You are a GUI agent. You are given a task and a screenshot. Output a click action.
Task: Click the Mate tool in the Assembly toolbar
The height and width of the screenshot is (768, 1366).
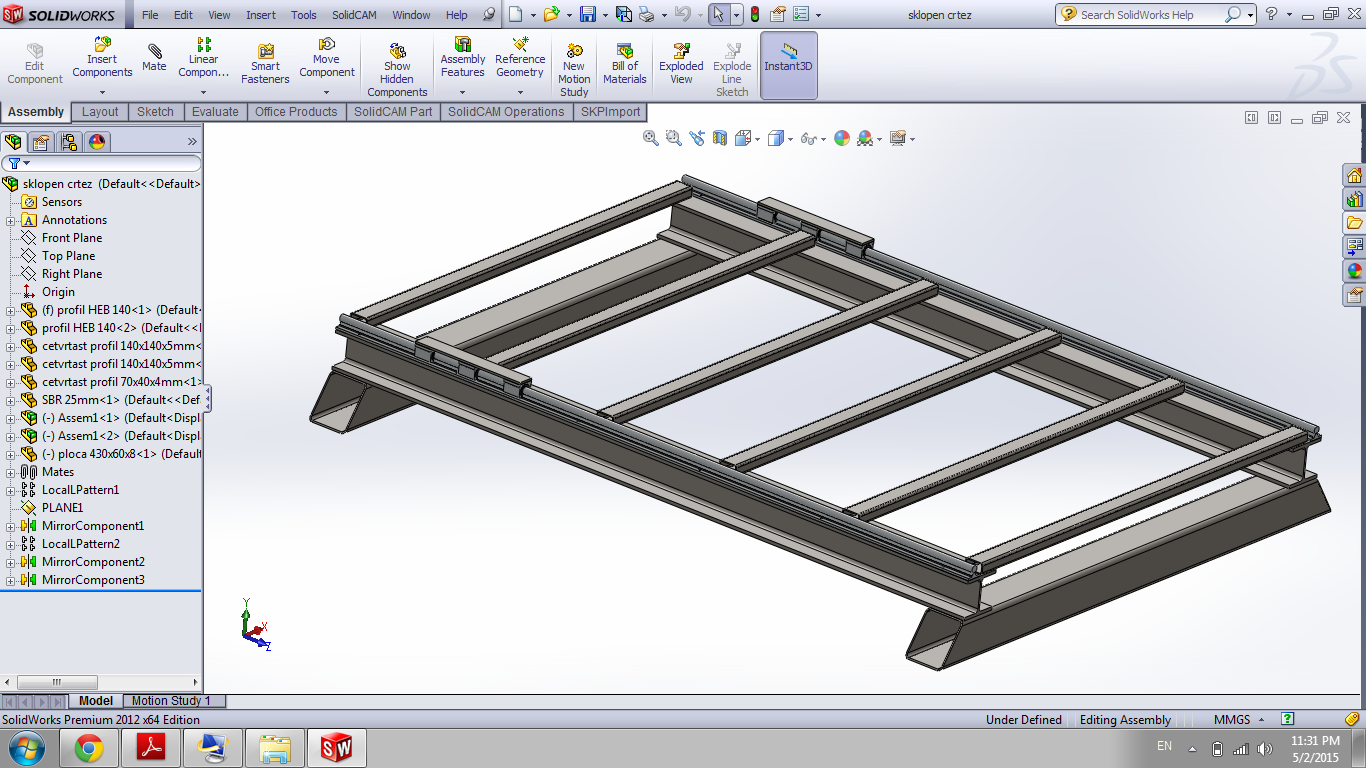point(154,57)
